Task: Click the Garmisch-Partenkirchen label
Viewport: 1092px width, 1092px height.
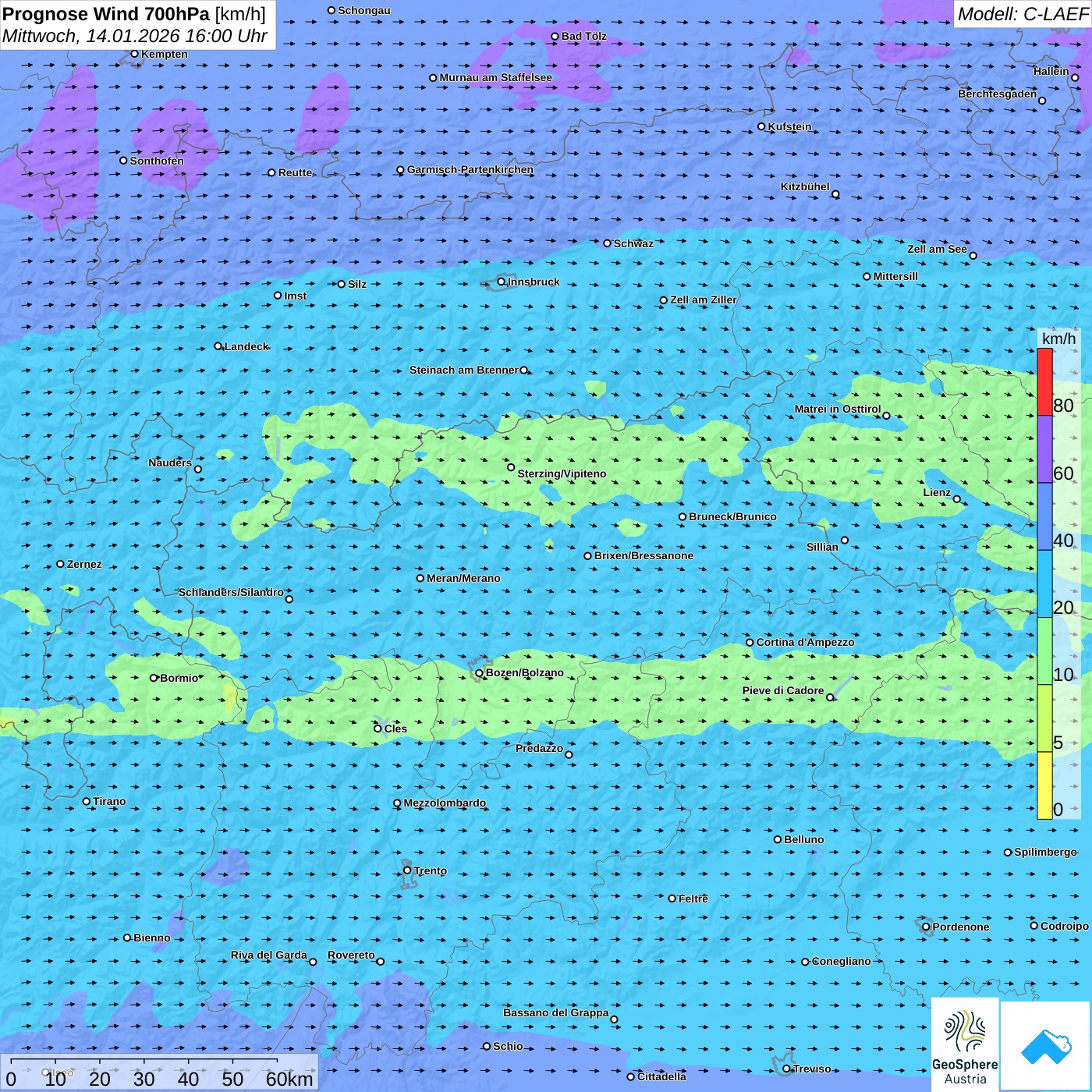Action: (470, 169)
